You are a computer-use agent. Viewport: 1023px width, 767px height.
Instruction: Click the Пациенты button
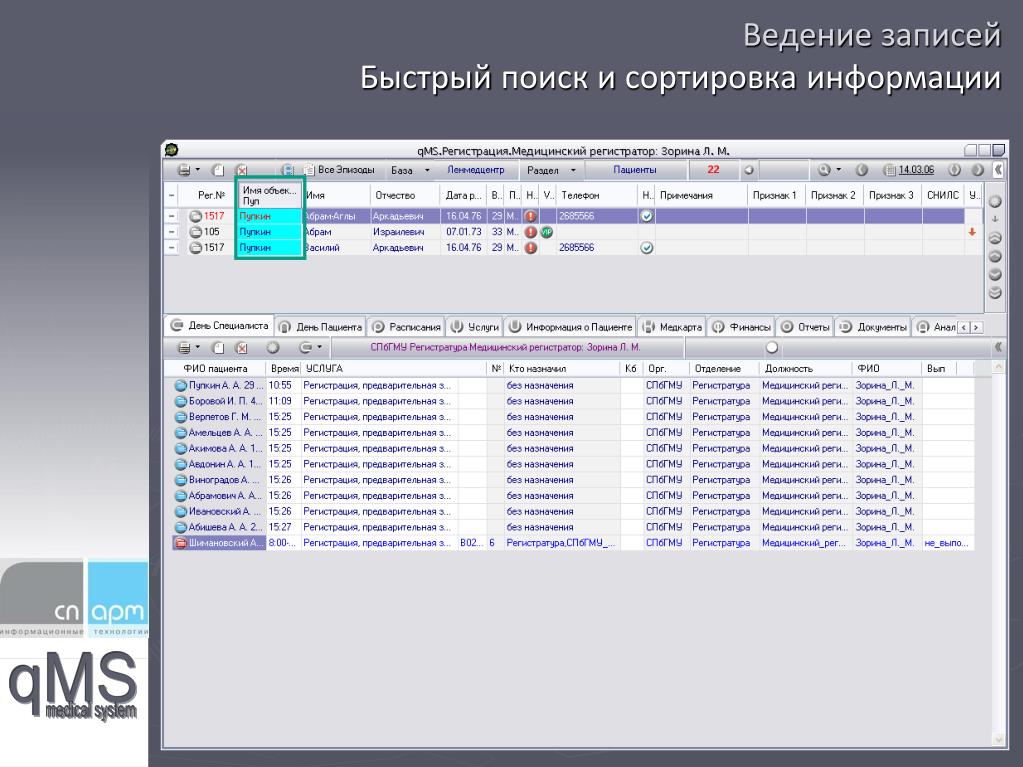[635, 170]
